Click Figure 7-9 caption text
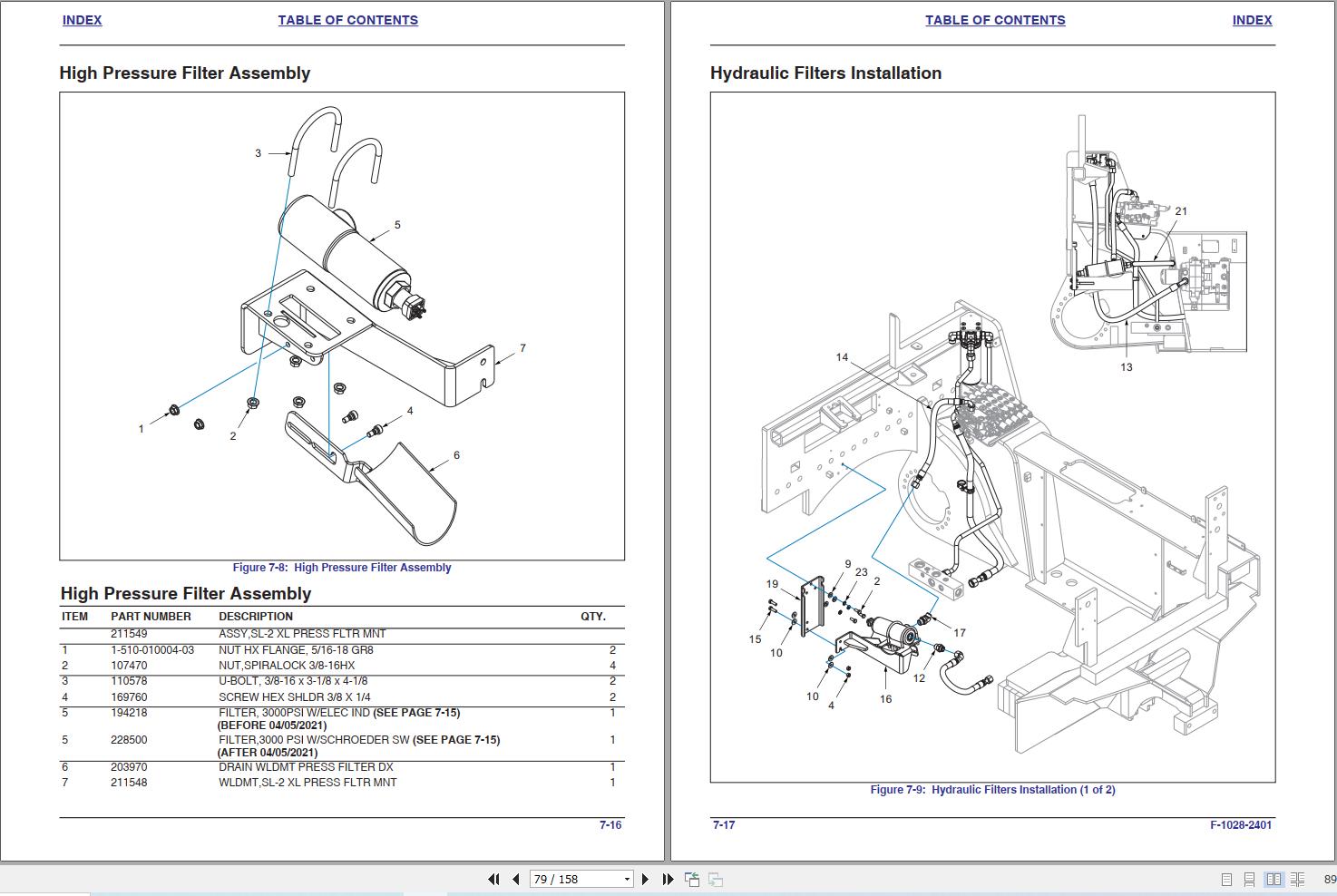Screen dimensions: 1337x896 tap(992, 790)
